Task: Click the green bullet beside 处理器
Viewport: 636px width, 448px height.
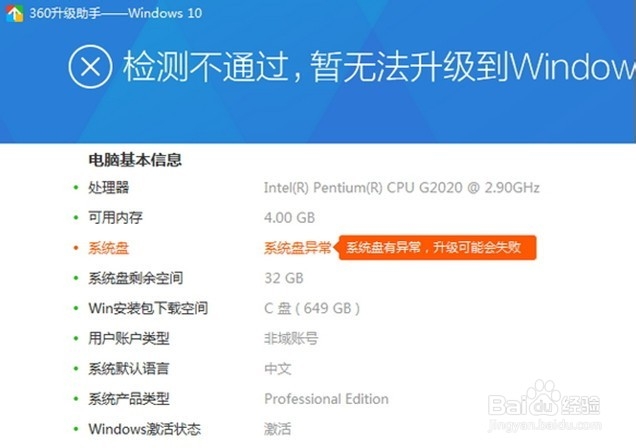Action: 75,188
